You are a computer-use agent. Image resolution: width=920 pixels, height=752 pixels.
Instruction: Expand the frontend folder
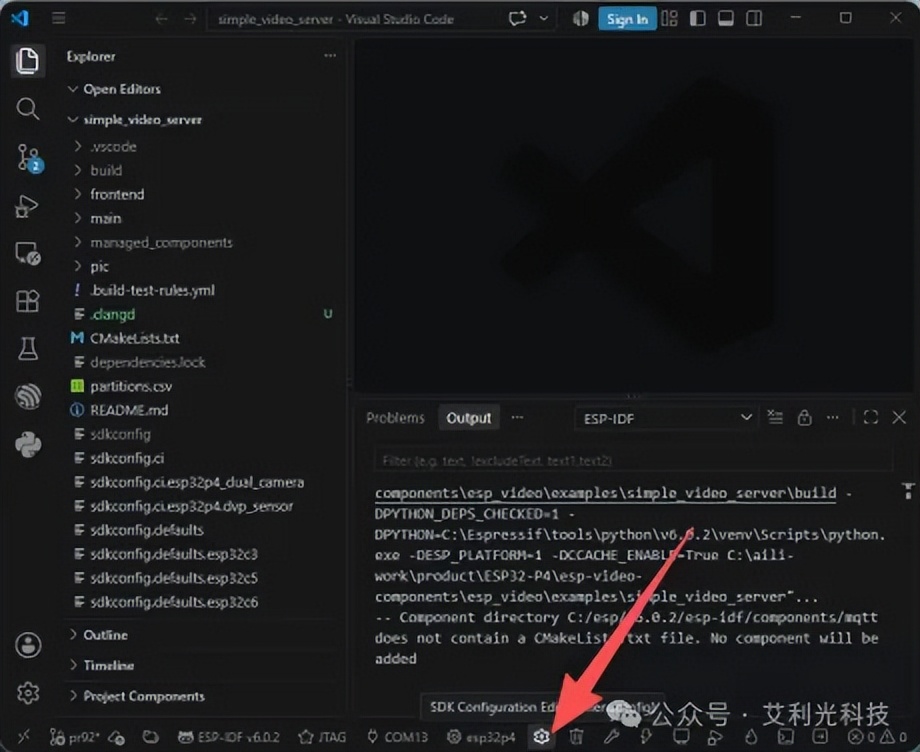117,194
